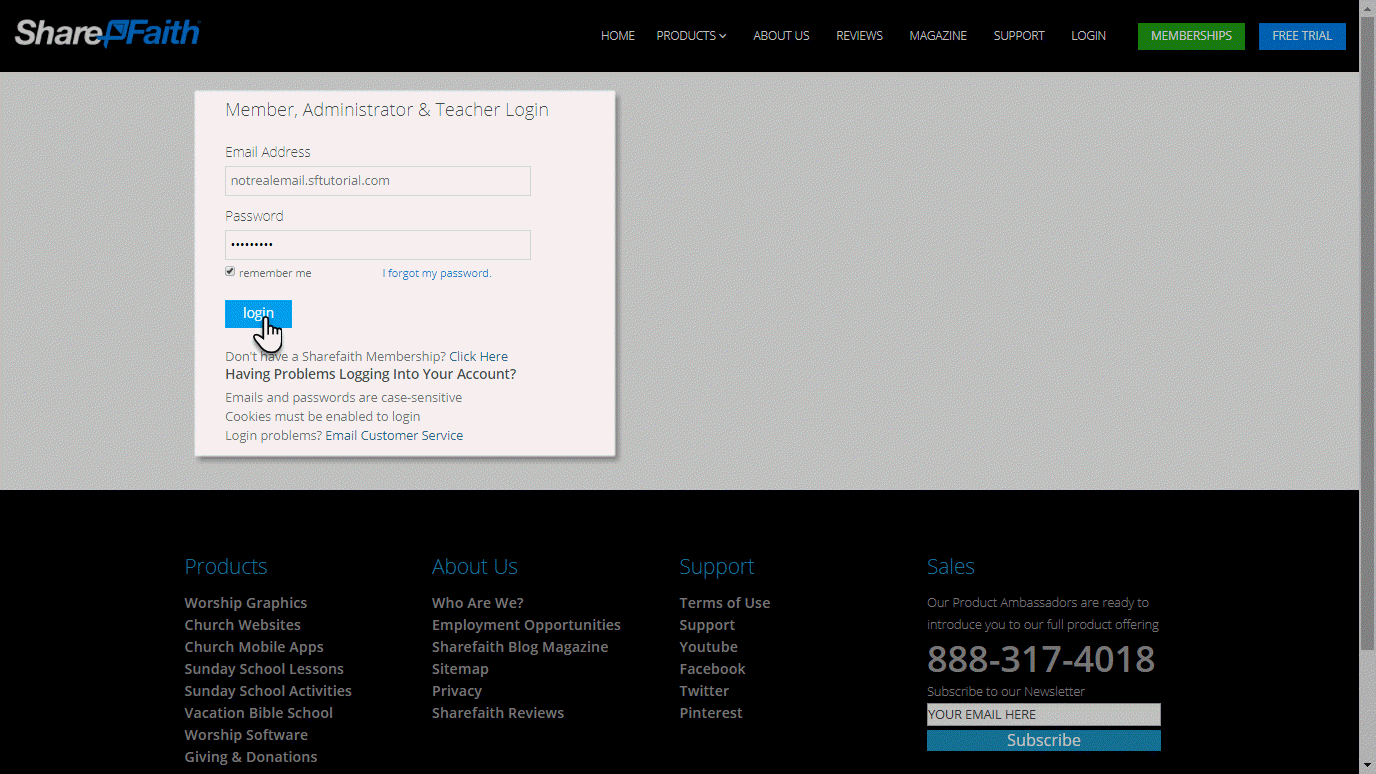Open Employment Opportunities footer link
This screenshot has width=1376, height=774.
(x=526, y=625)
